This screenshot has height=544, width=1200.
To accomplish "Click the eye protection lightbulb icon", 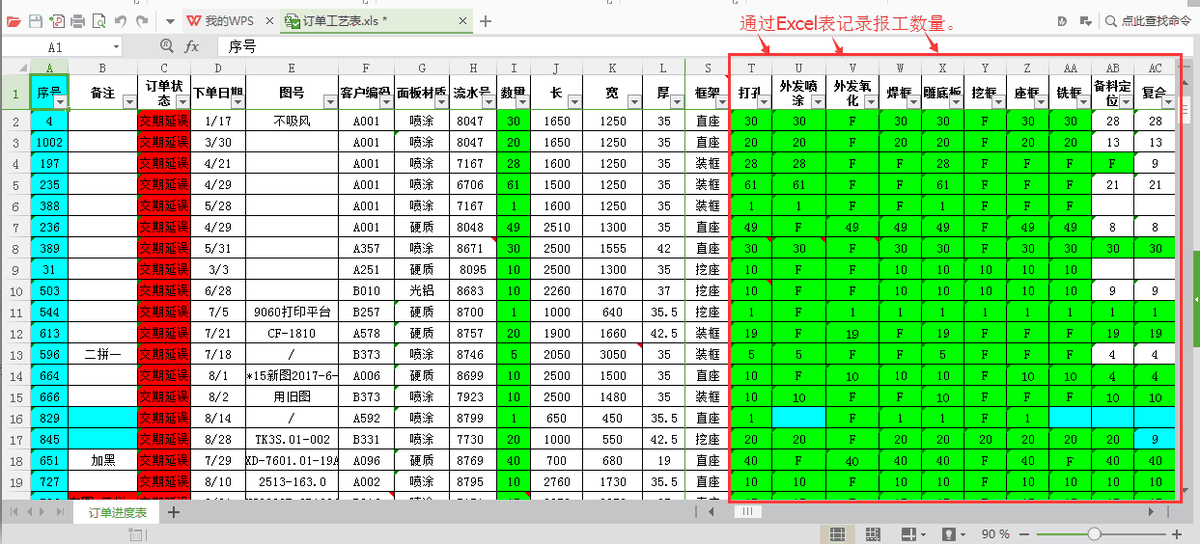I will (x=948, y=534).
